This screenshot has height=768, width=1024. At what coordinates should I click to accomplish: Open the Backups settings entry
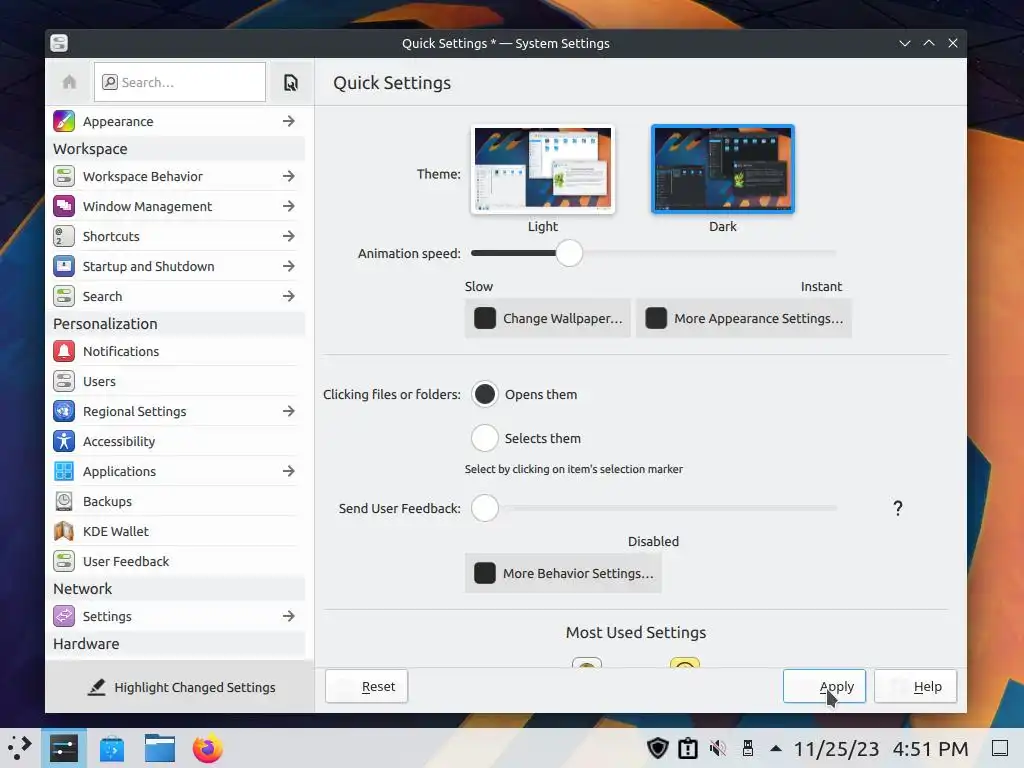(174, 502)
